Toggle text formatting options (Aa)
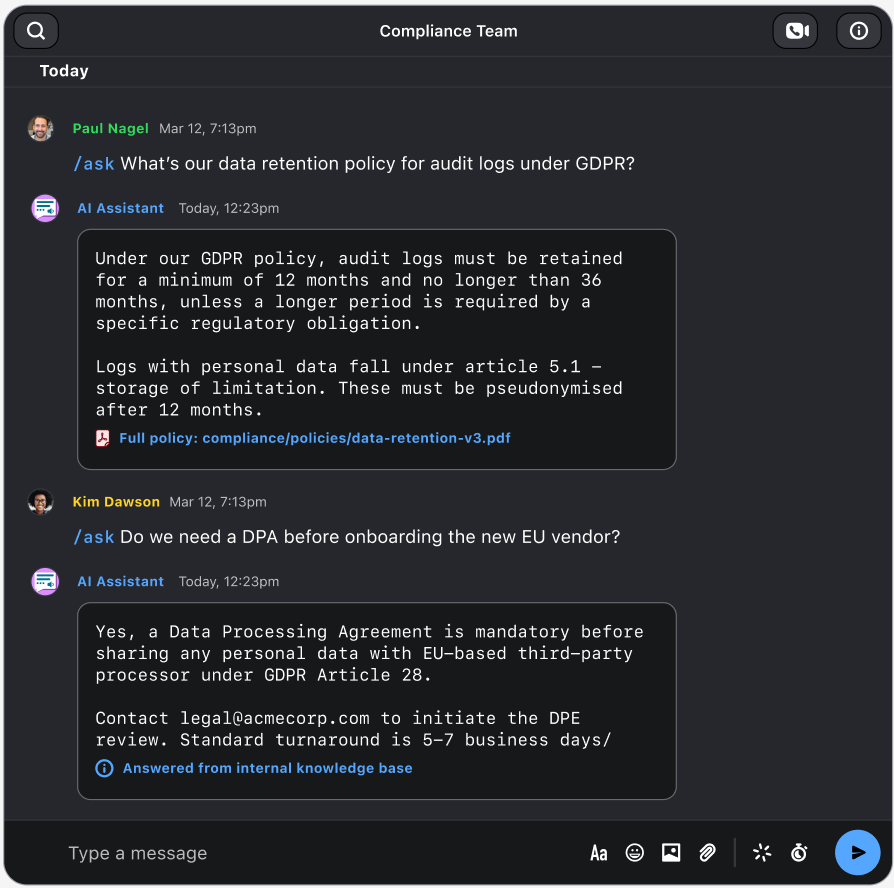Viewport: 894px width, 888px height. click(x=598, y=853)
